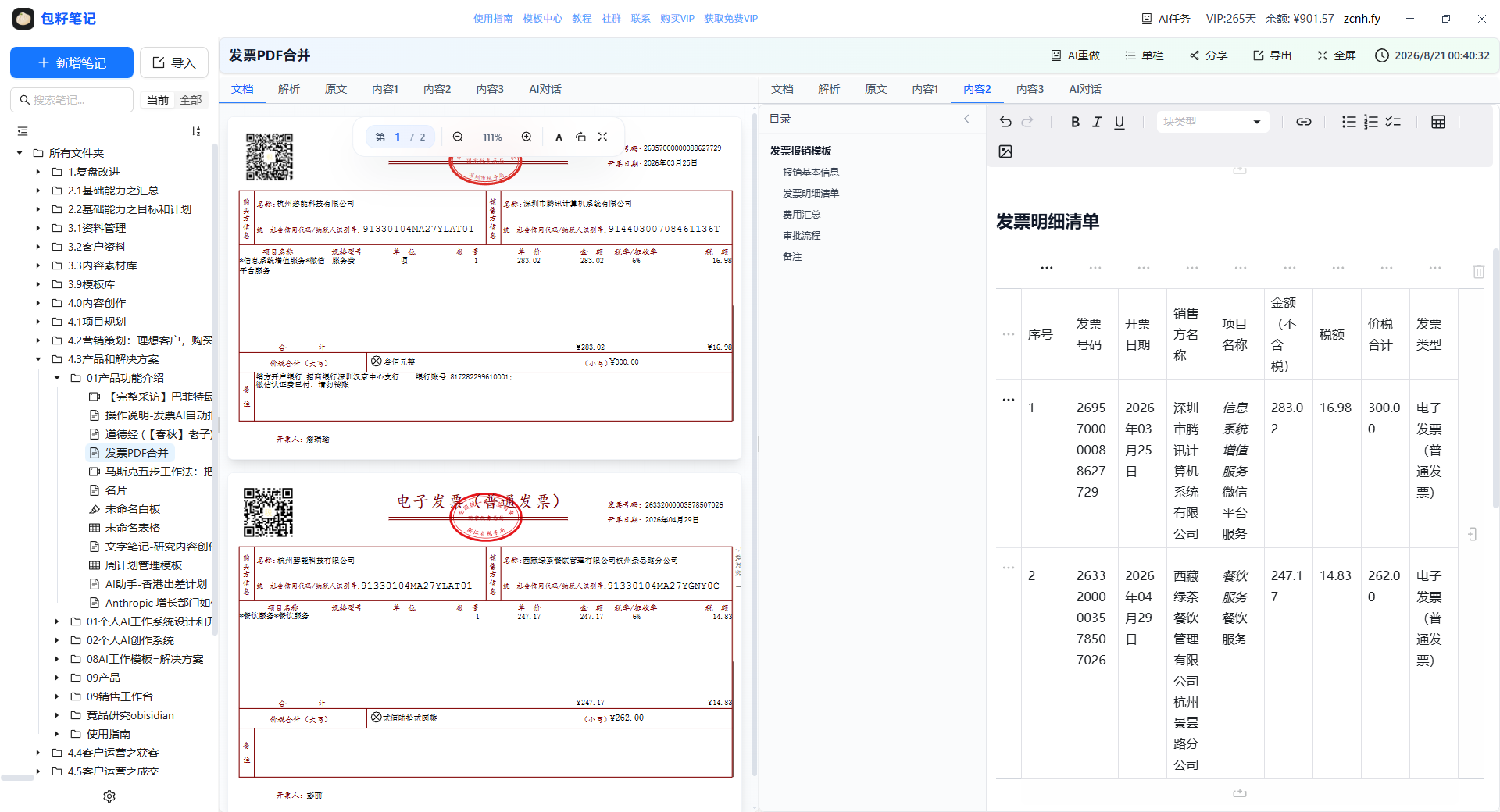Screen dimensions: 1500x812
Task: Expand the PDF viewer to fullscreen
Action: (602, 137)
